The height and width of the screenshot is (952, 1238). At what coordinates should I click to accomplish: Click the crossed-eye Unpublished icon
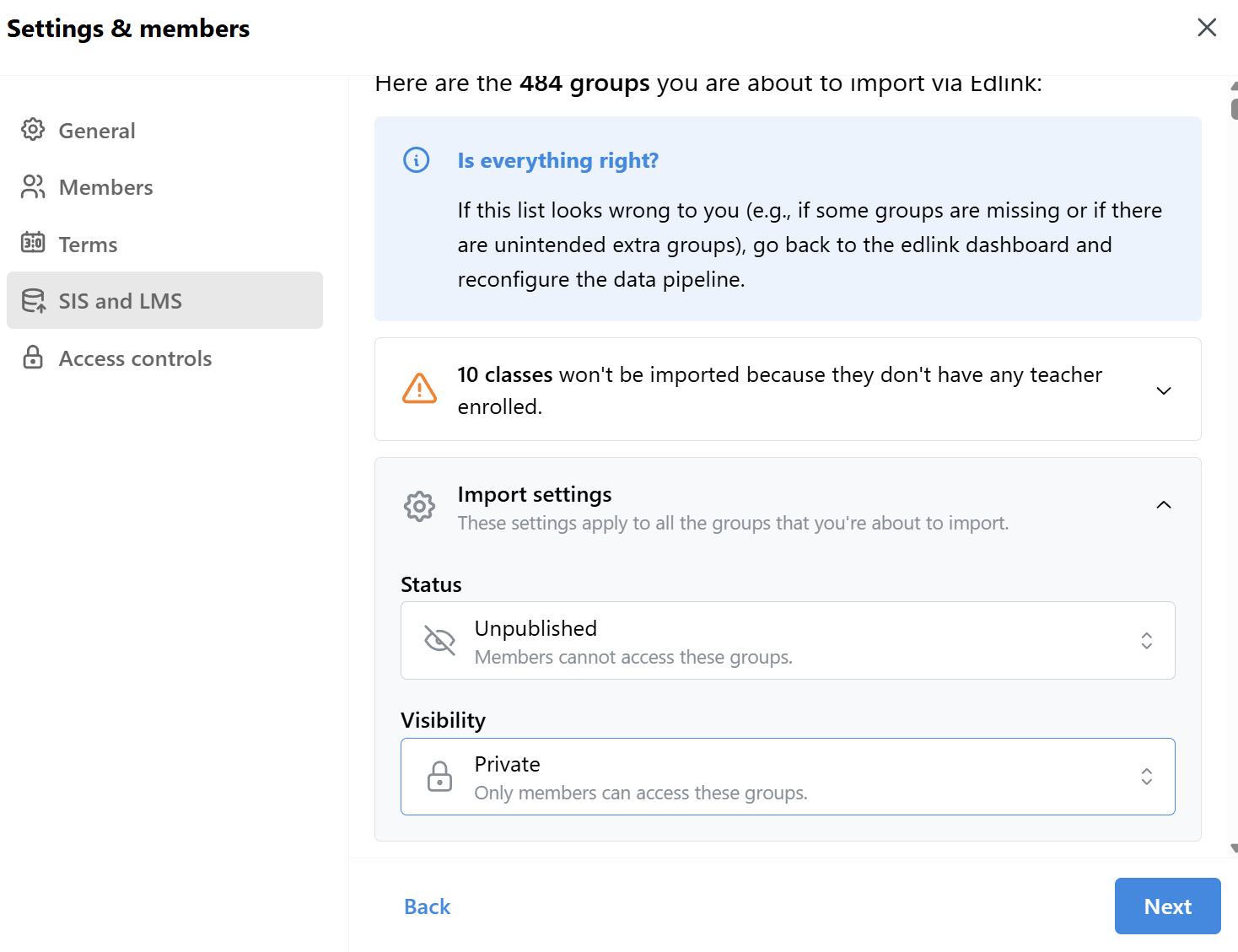tap(439, 640)
